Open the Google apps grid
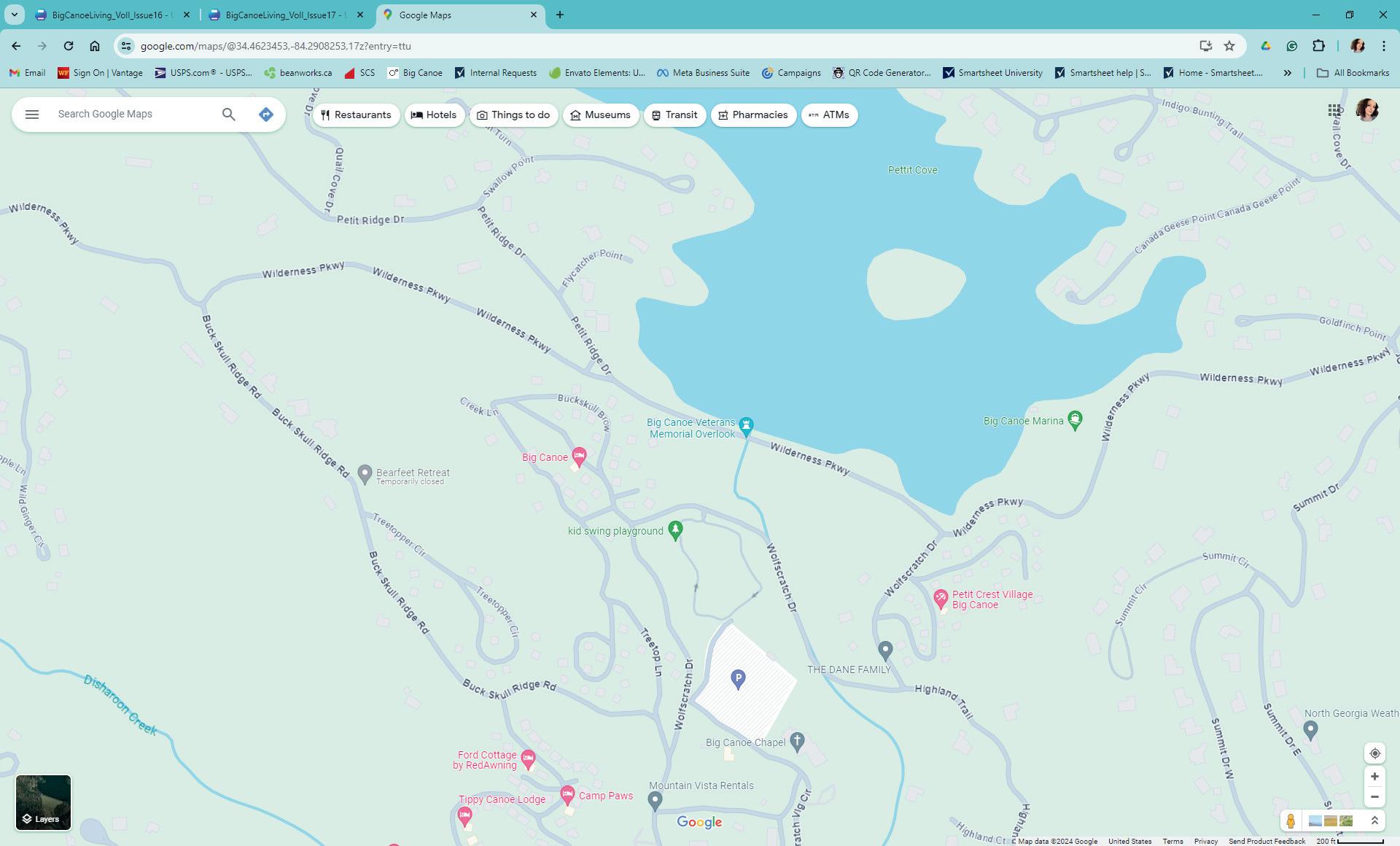Image resolution: width=1400 pixels, height=846 pixels. point(1334,111)
